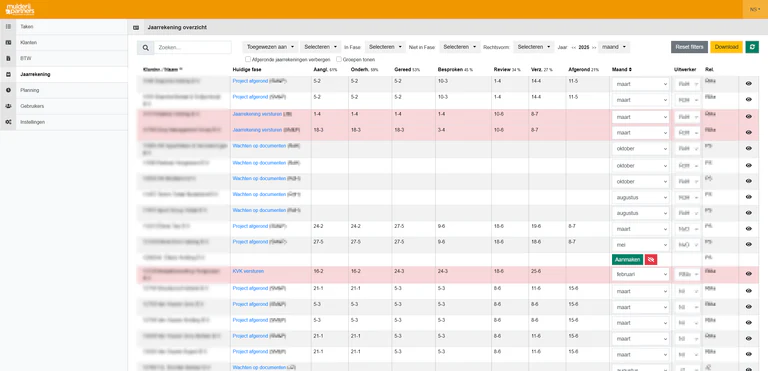Click the red hide icon beside Aanmaken

click(x=651, y=259)
